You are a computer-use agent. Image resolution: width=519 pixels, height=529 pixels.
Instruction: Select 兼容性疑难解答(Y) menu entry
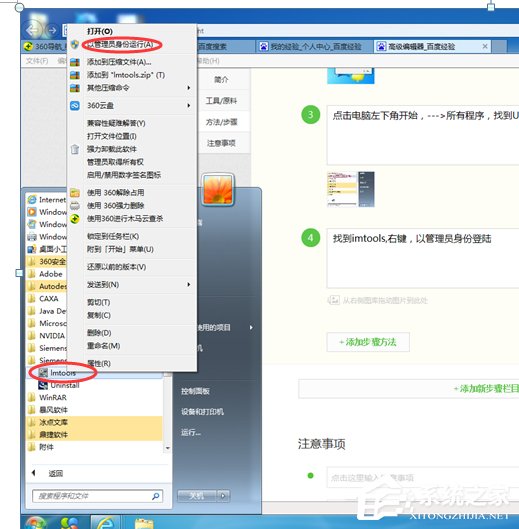116,123
